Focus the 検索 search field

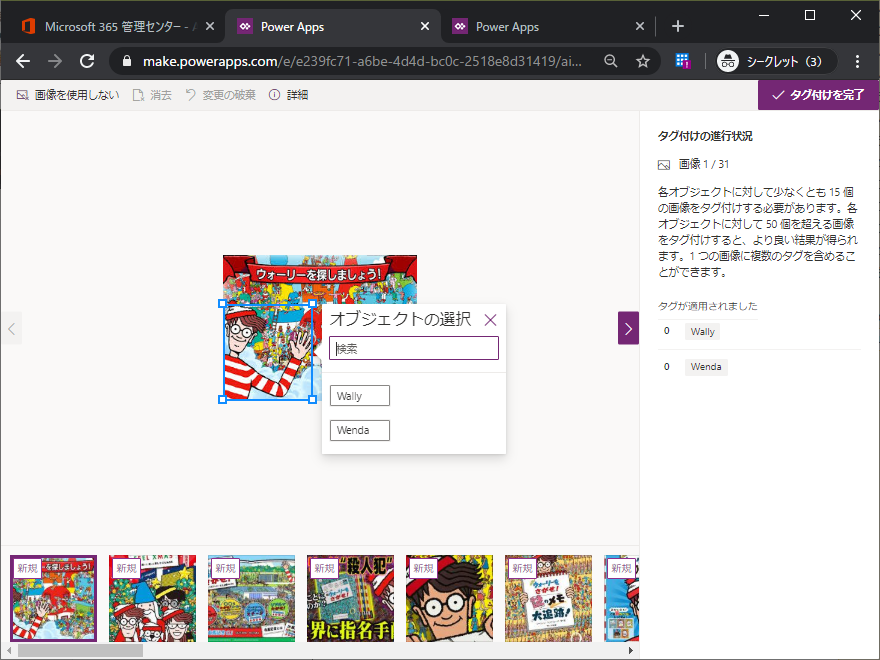tap(414, 348)
